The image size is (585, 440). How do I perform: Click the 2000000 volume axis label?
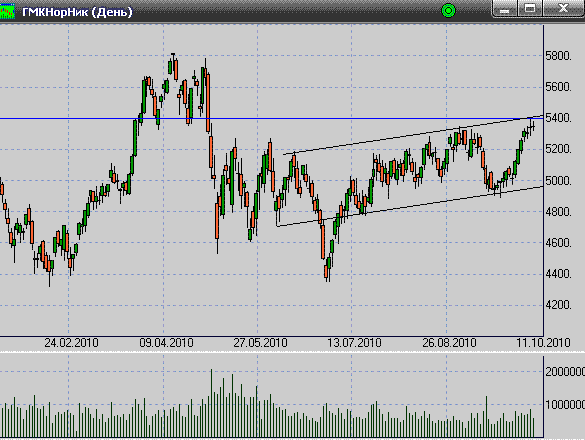(x=565, y=372)
